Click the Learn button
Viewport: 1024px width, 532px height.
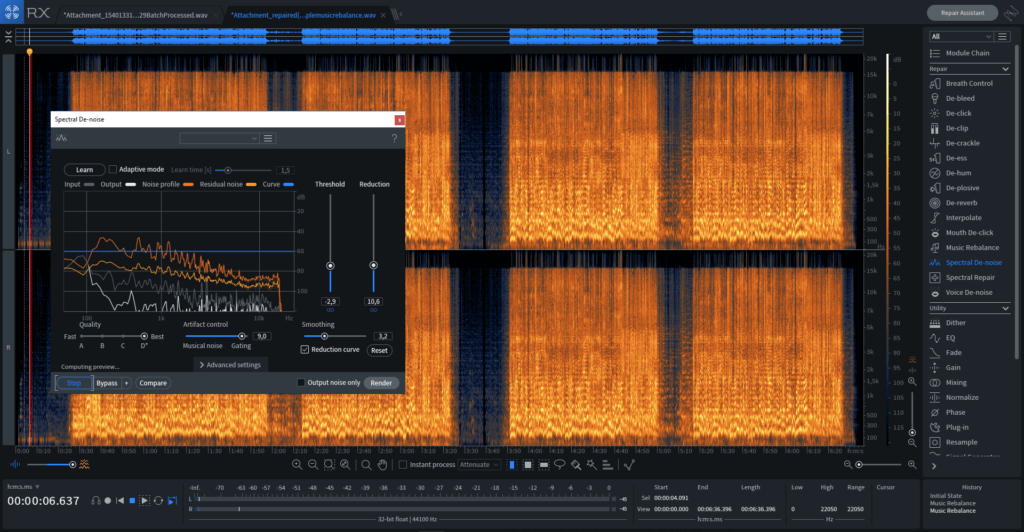click(84, 170)
